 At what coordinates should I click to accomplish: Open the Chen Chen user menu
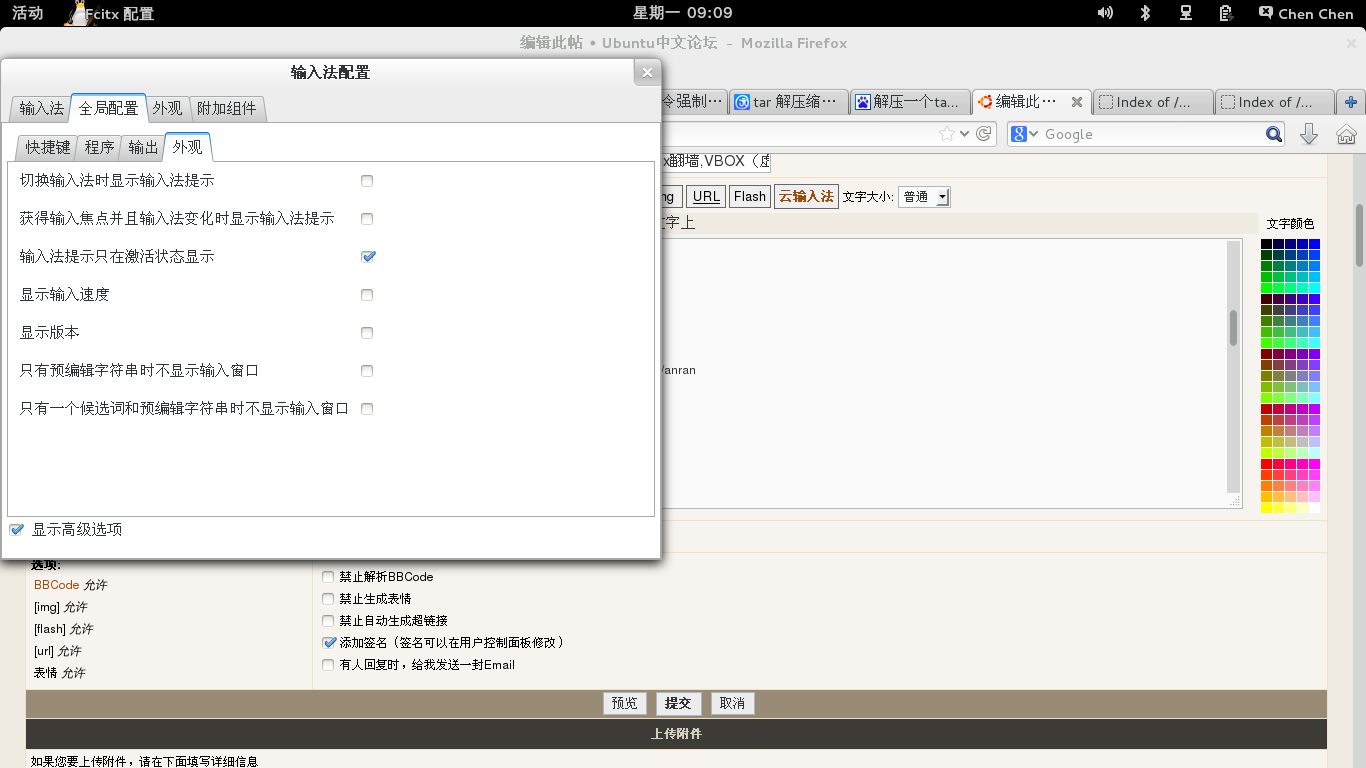(1315, 14)
